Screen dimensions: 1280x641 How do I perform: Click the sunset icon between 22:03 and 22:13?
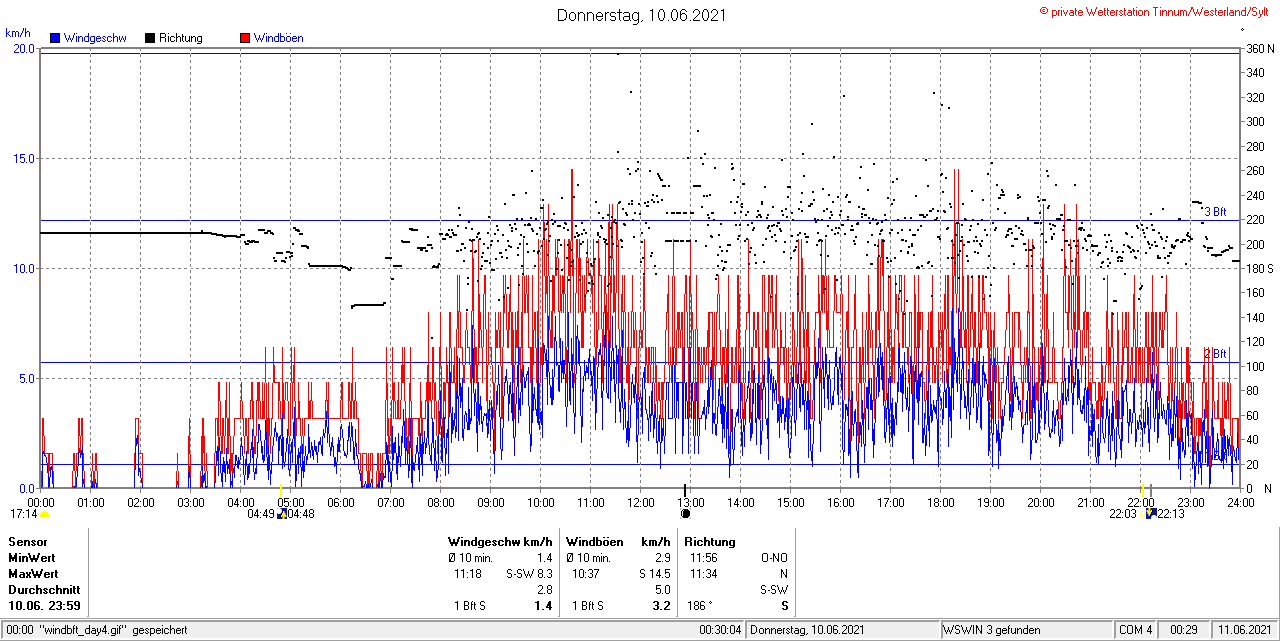click(x=1151, y=514)
